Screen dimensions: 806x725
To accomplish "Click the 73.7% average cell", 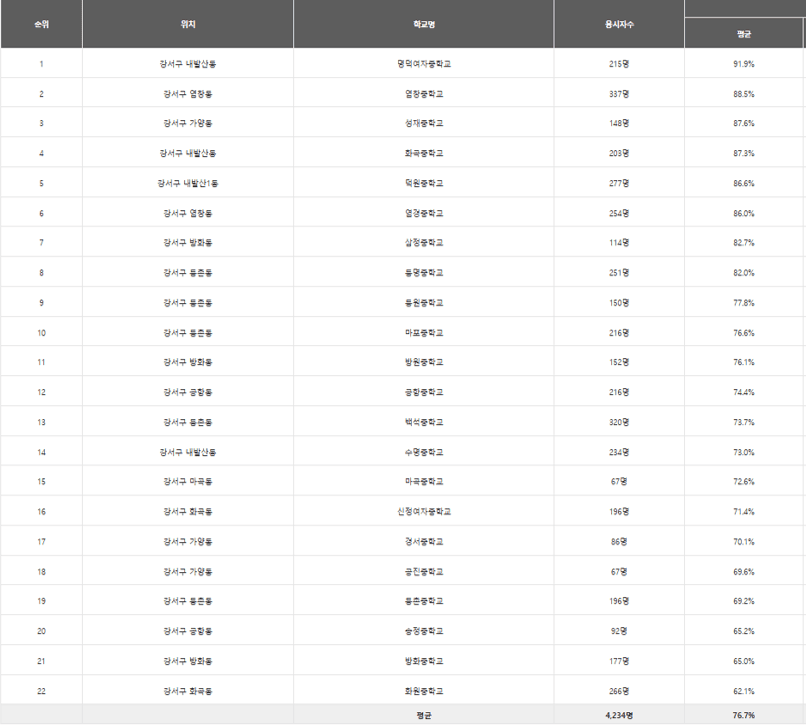I will point(744,422).
